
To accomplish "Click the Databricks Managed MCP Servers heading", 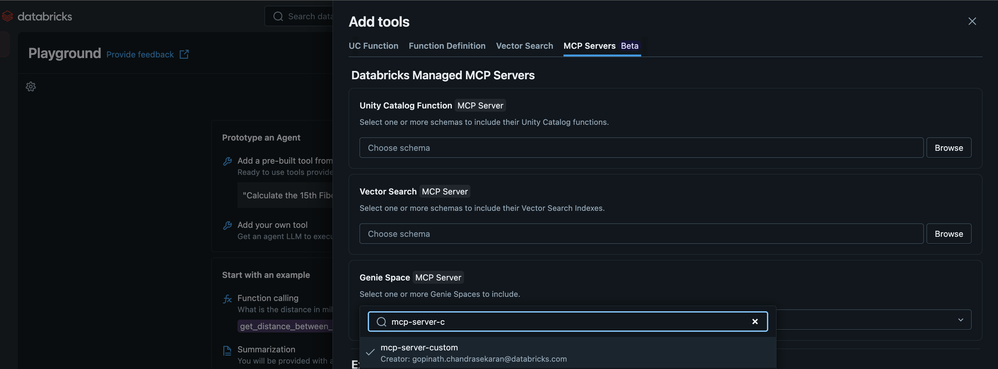I will click(443, 75).
